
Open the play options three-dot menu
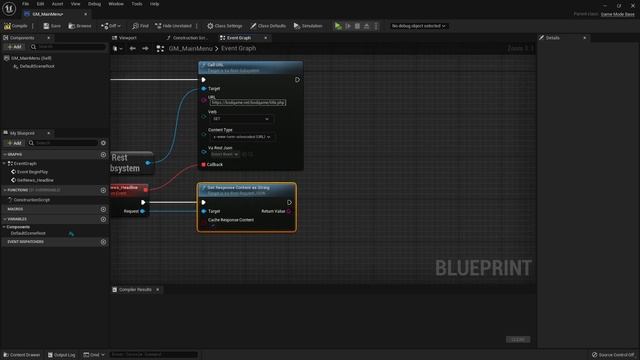pyautogui.click(x=376, y=26)
